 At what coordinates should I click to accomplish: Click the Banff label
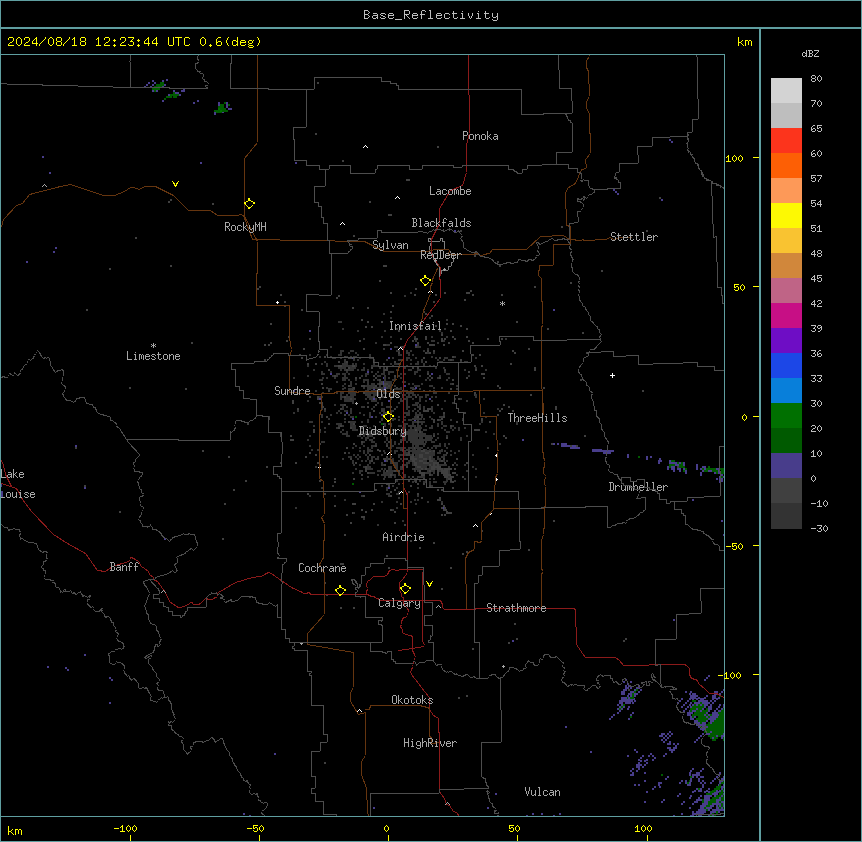[x=124, y=567]
